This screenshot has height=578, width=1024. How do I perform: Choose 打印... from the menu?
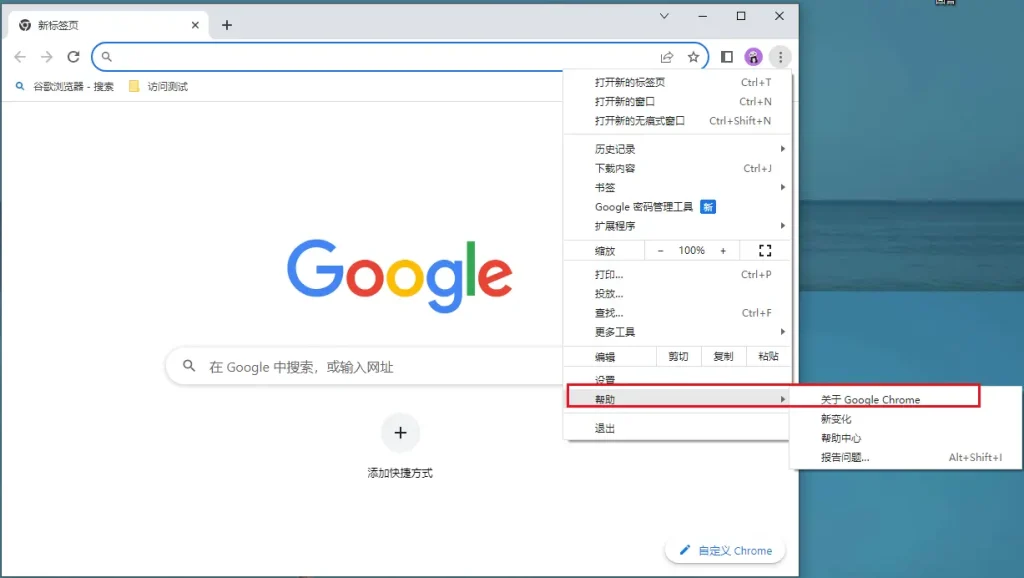[x=678, y=274]
